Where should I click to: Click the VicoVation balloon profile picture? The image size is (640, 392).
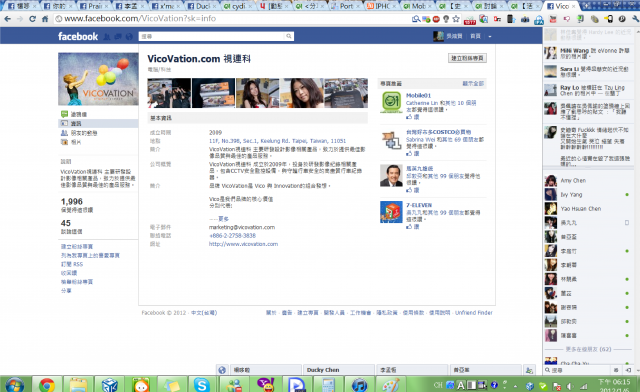(98, 79)
